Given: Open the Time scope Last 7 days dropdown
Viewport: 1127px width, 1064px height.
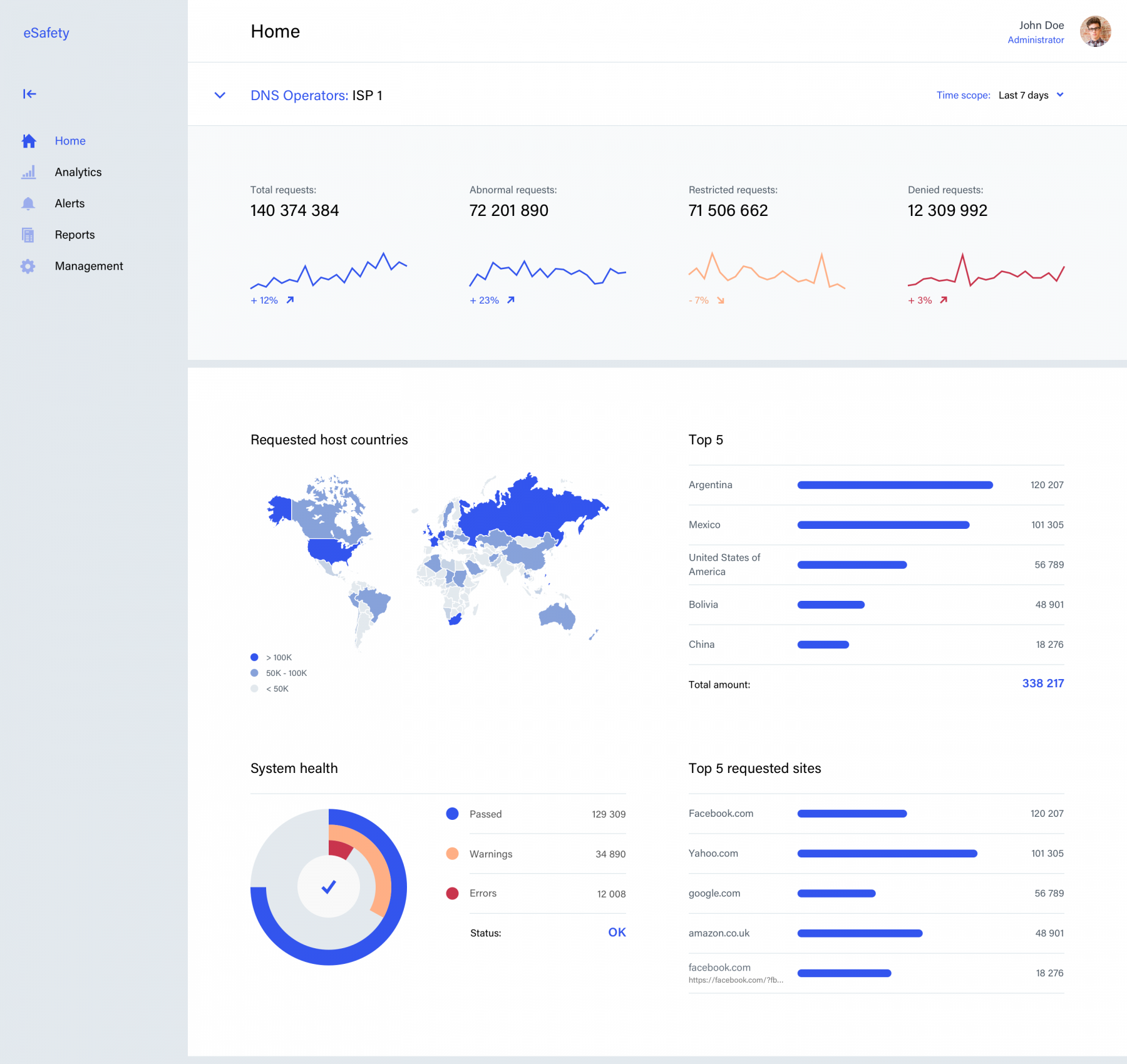Looking at the screenshot, I should tap(1031, 95).
